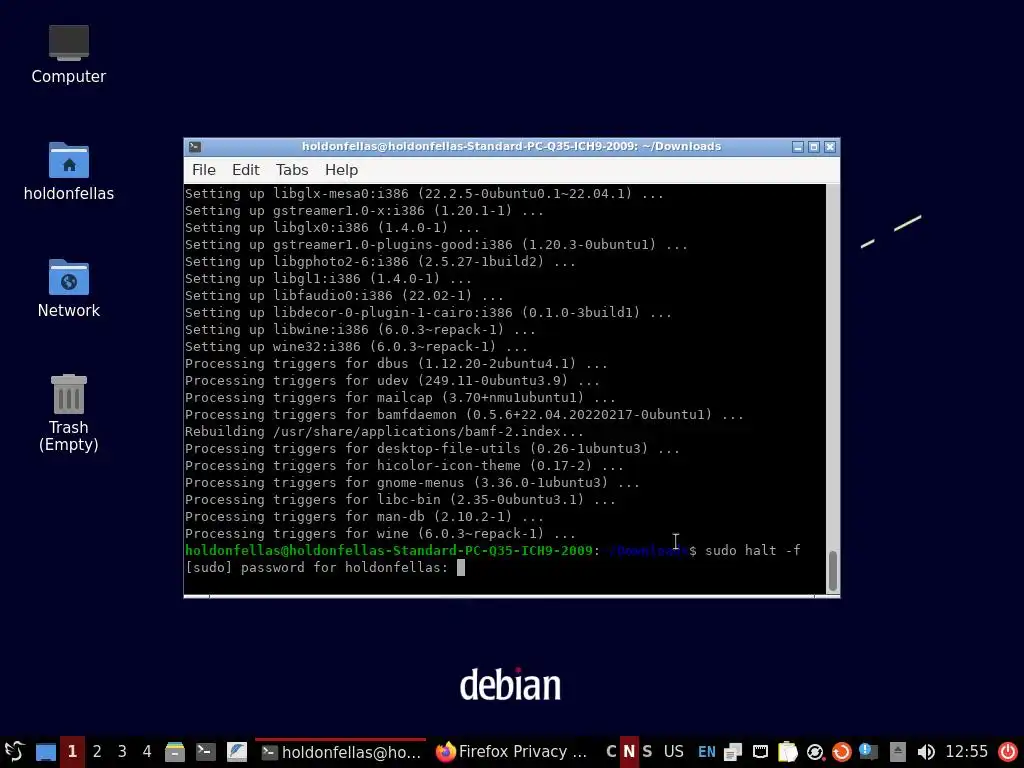
Task: Click 'Setting up libglx-mesa0:i386' line
Action: pyautogui.click(x=424, y=194)
